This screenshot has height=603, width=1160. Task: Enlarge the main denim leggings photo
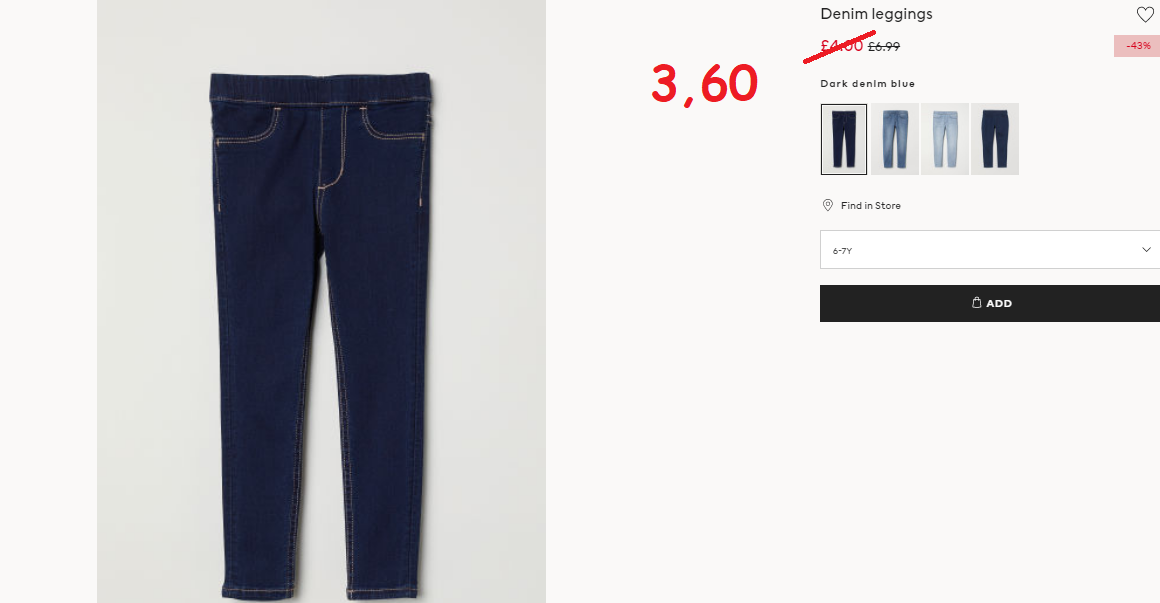[x=321, y=301]
